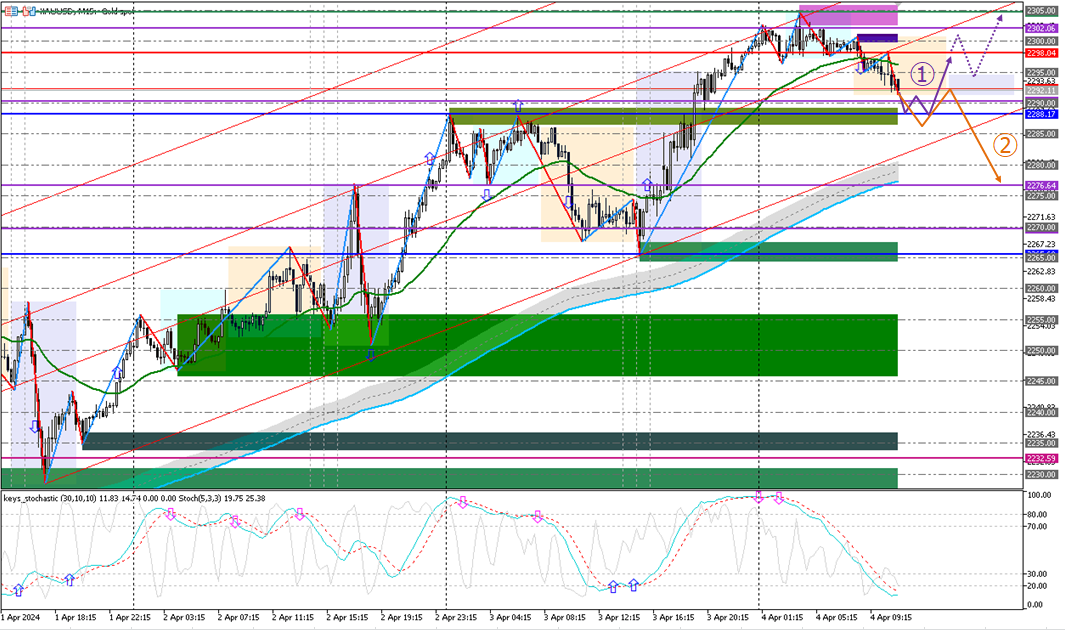Click the 2 Apr 11:15 time label

pos(293,618)
